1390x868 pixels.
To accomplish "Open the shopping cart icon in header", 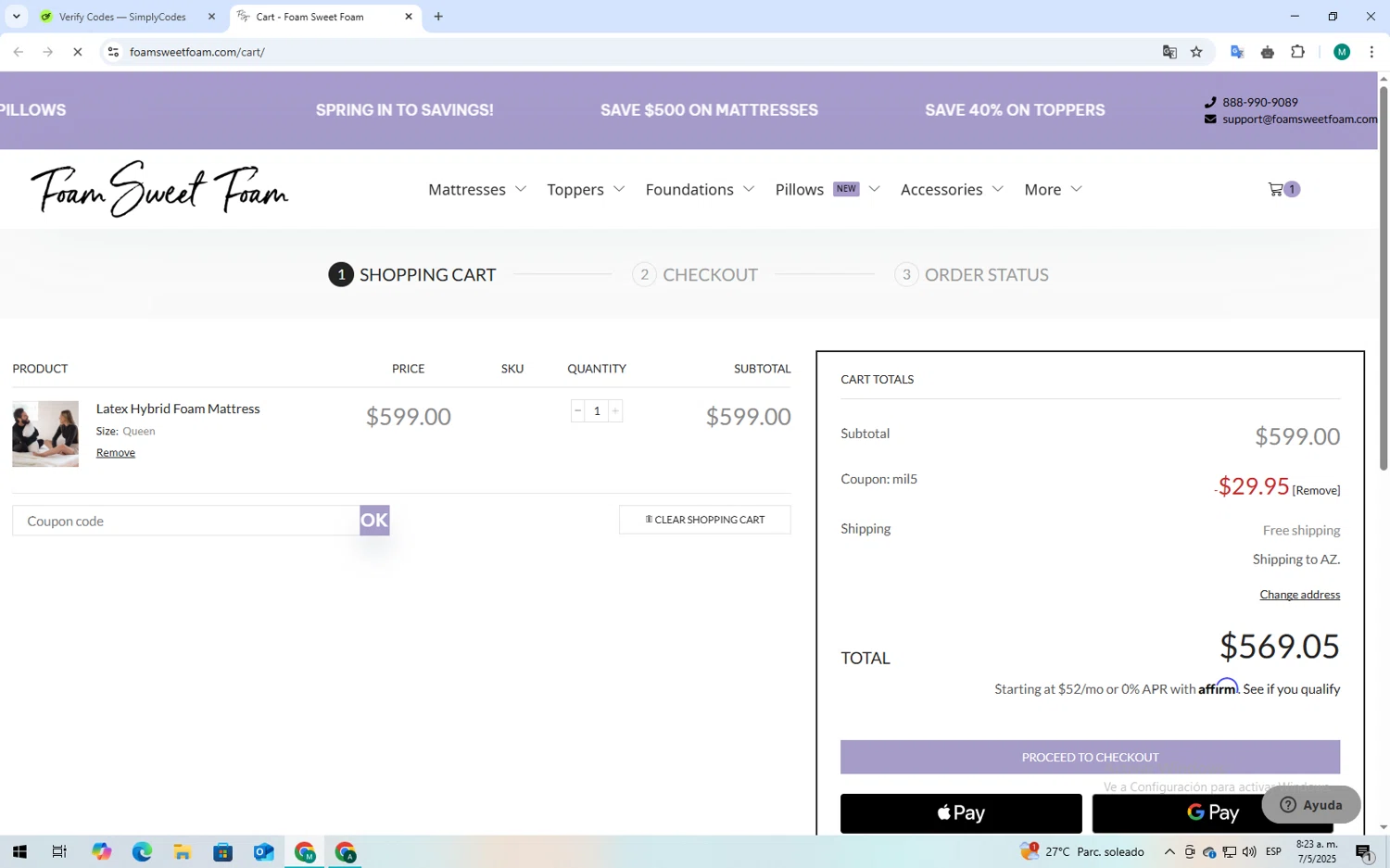I will [x=1283, y=189].
